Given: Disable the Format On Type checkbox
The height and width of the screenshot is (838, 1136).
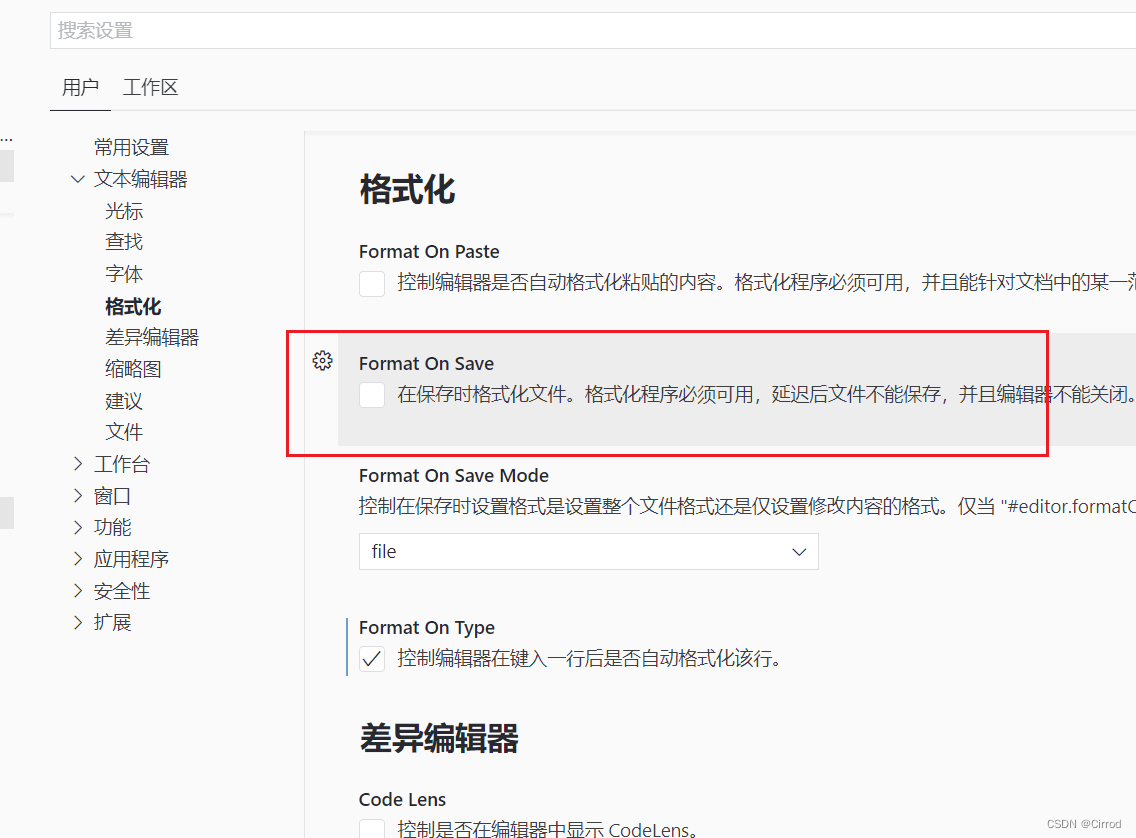Looking at the screenshot, I should point(371,659).
